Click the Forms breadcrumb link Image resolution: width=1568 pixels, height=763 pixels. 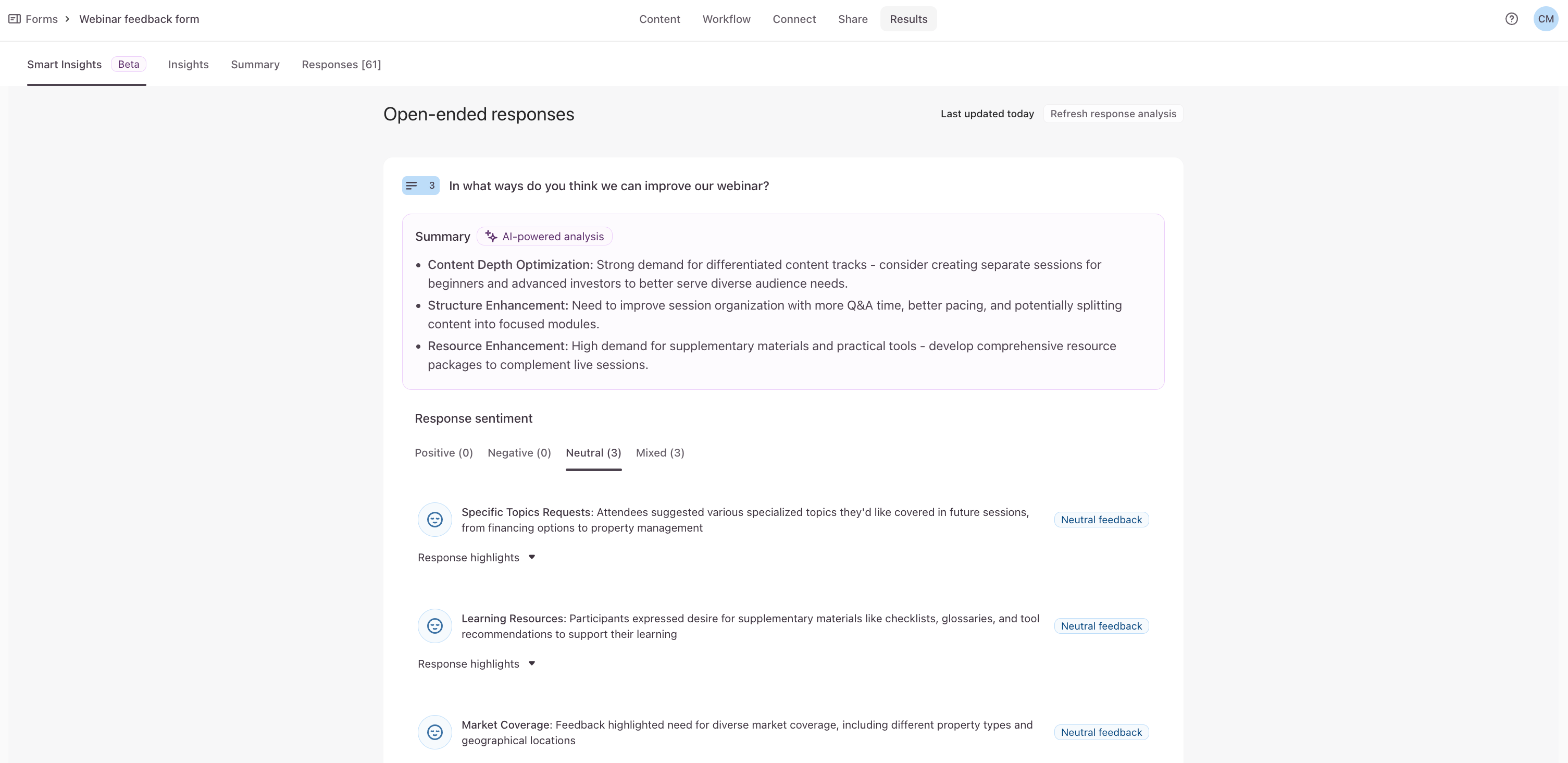click(x=41, y=19)
